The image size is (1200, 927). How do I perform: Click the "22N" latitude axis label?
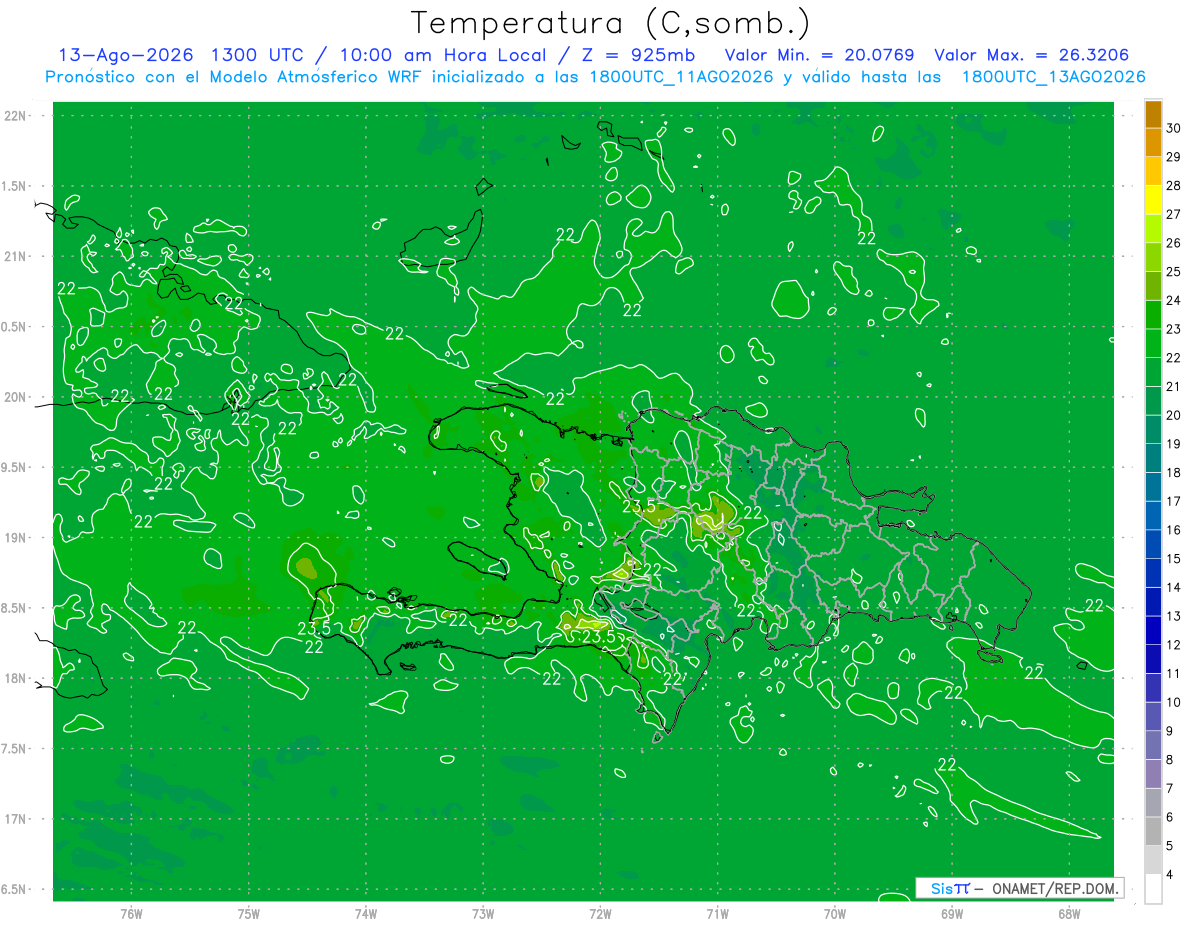(x=17, y=116)
